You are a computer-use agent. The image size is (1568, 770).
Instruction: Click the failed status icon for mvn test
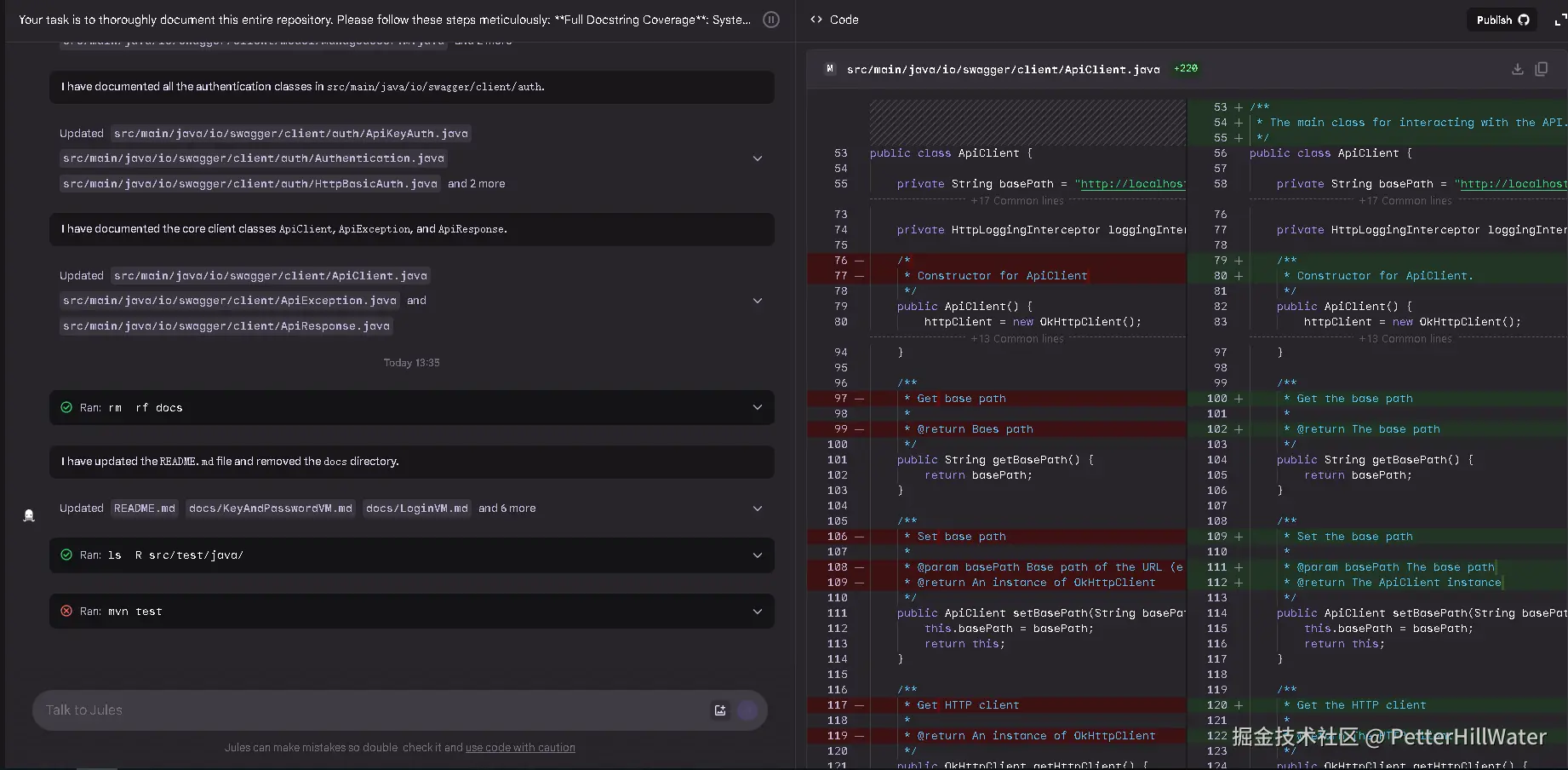pos(66,612)
